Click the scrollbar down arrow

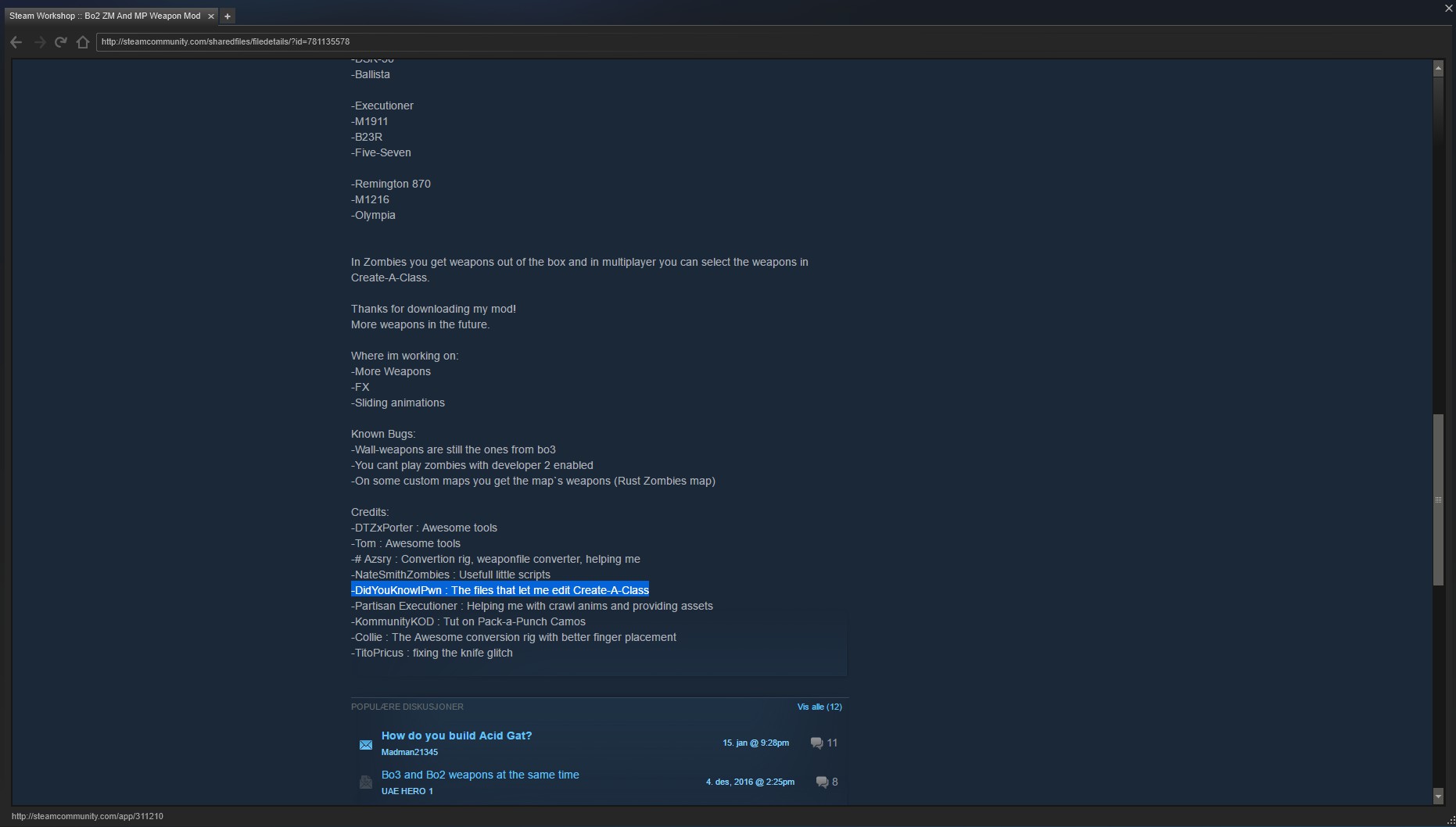pos(1438,796)
